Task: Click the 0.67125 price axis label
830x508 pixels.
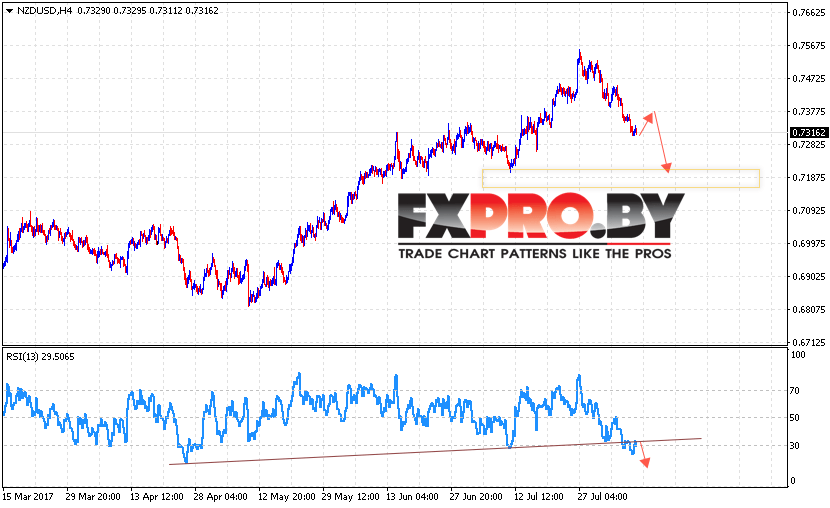Action: coord(808,342)
